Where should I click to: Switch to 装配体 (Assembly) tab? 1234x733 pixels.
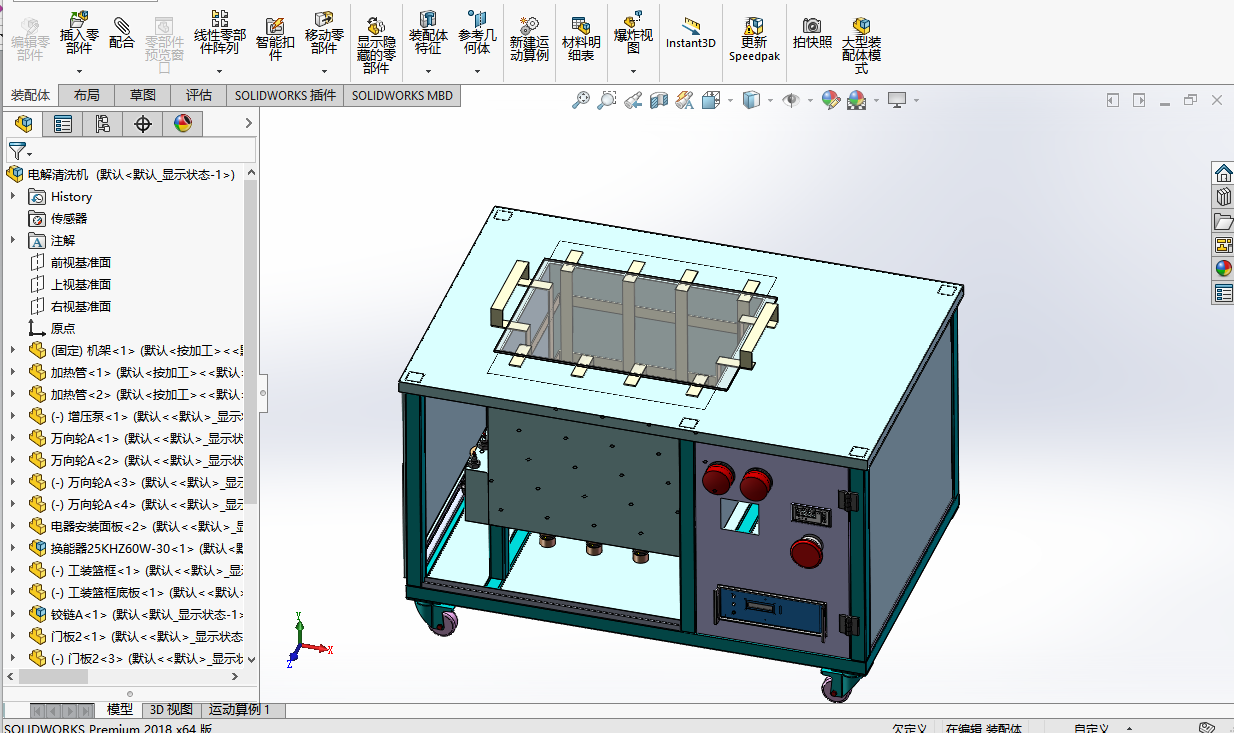click(30, 95)
